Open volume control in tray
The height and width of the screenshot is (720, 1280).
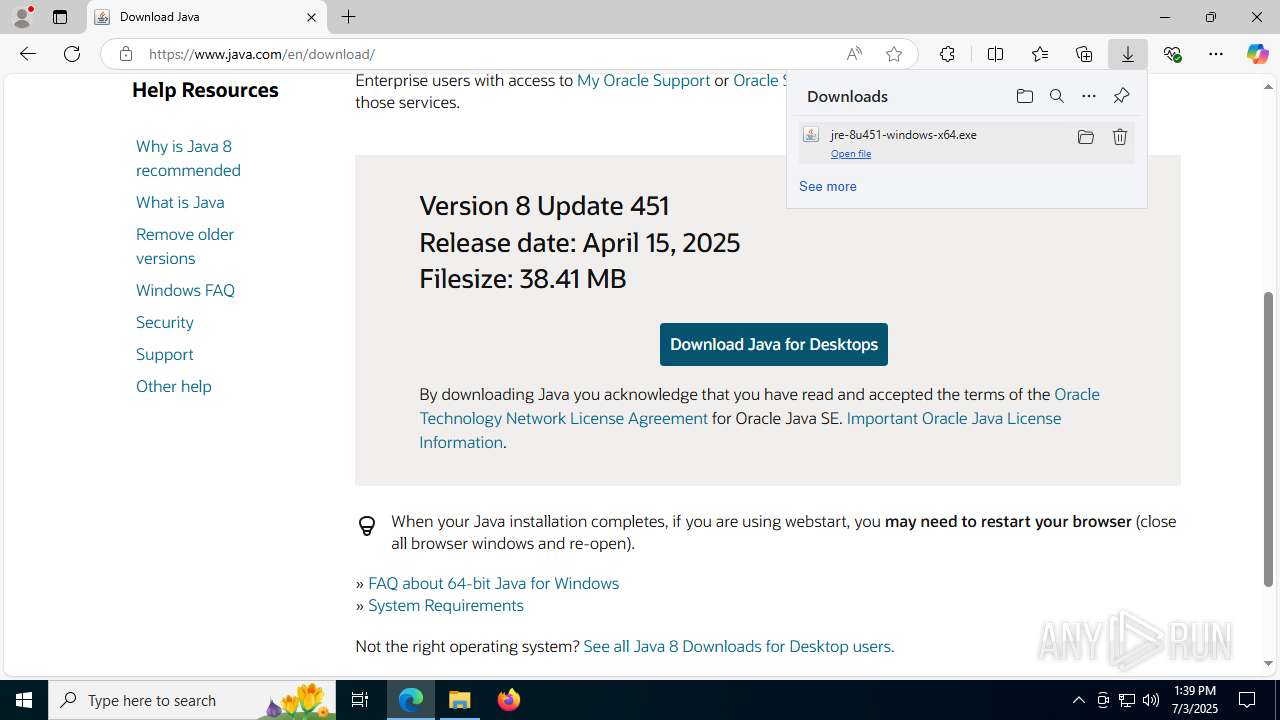point(1151,700)
